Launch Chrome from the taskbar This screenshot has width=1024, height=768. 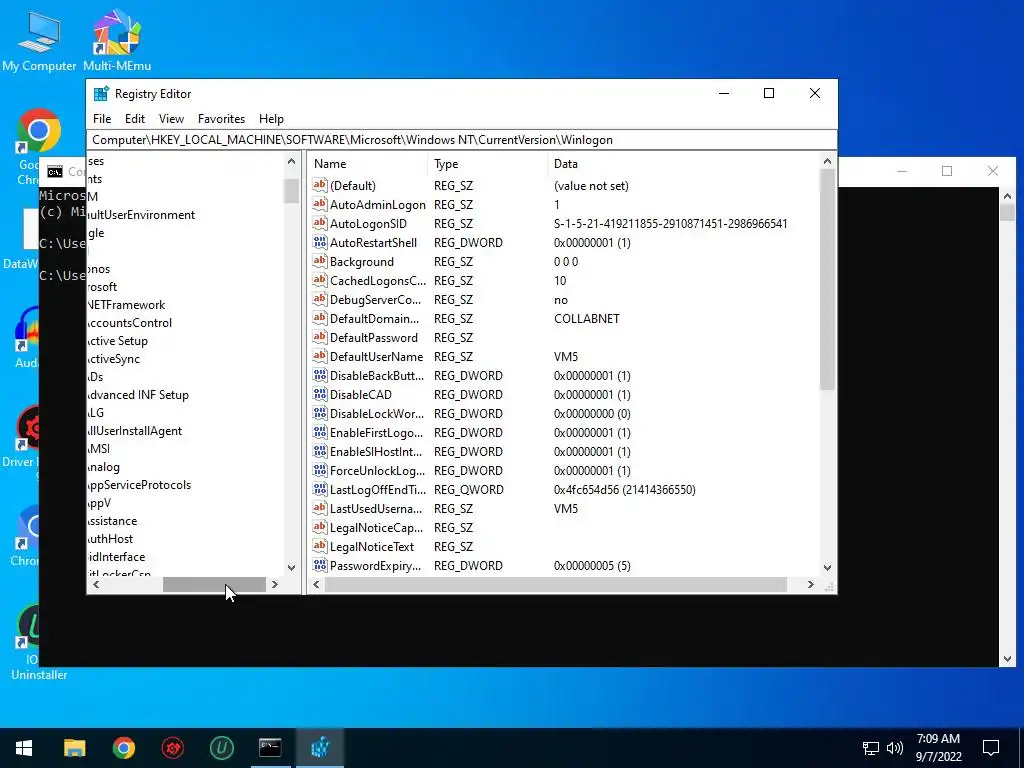[x=123, y=748]
